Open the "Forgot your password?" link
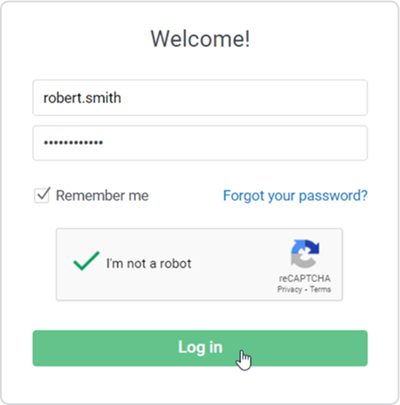This screenshot has width=400, height=405. 295,196
